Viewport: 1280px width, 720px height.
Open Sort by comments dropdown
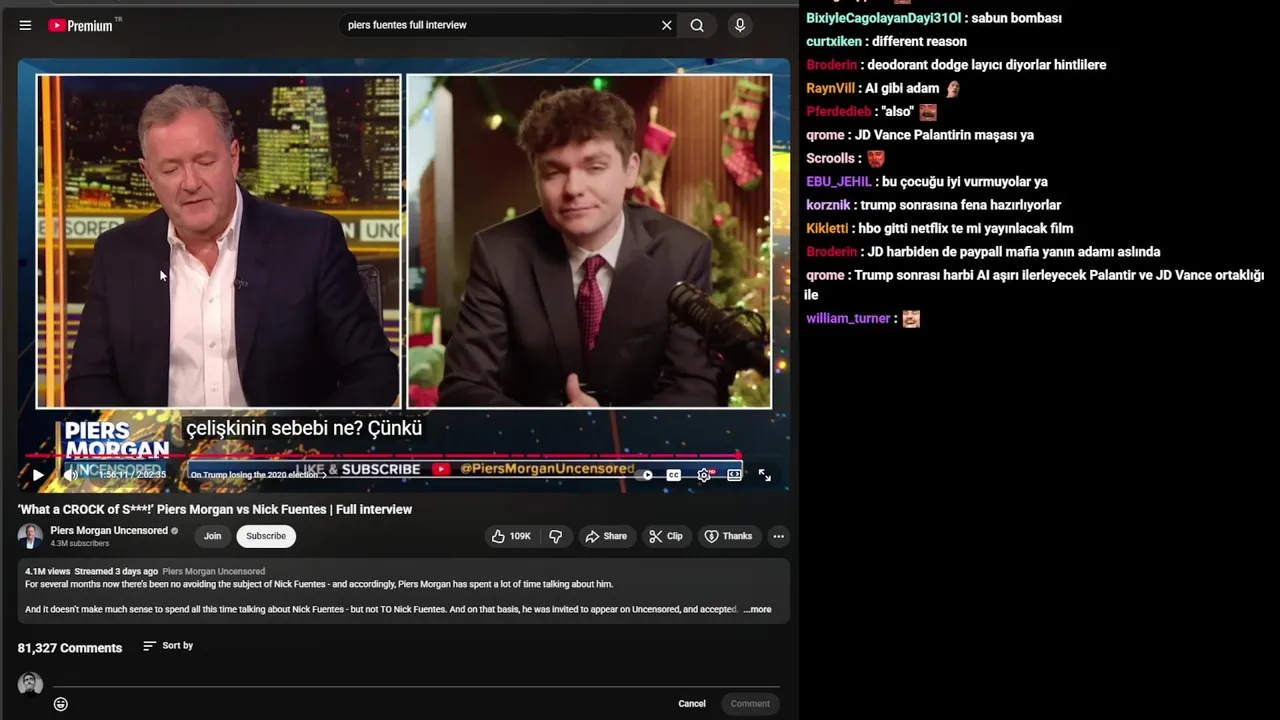[168, 646]
